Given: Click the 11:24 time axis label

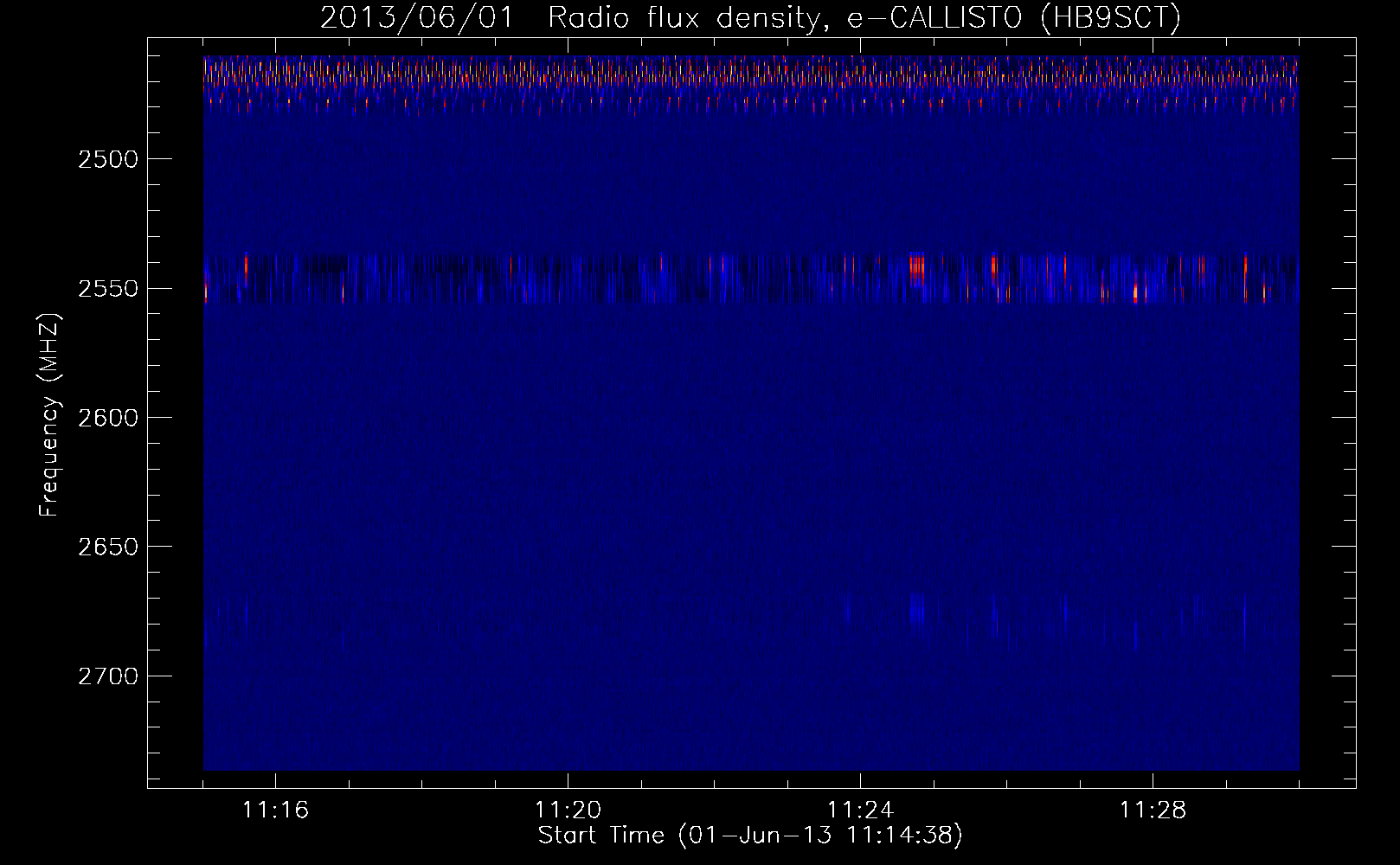Looking at the screenshot, I should pos(860,810).
